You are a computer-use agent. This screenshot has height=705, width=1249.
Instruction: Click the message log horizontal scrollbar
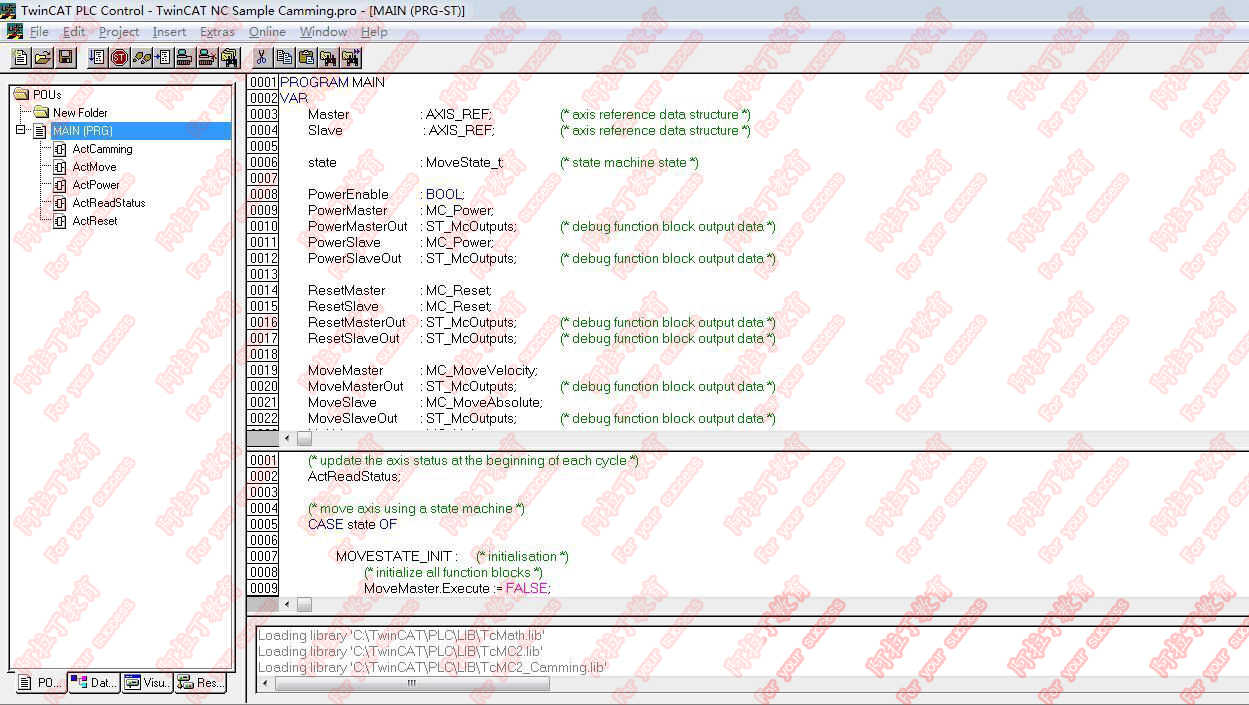[x=411, y=684]
